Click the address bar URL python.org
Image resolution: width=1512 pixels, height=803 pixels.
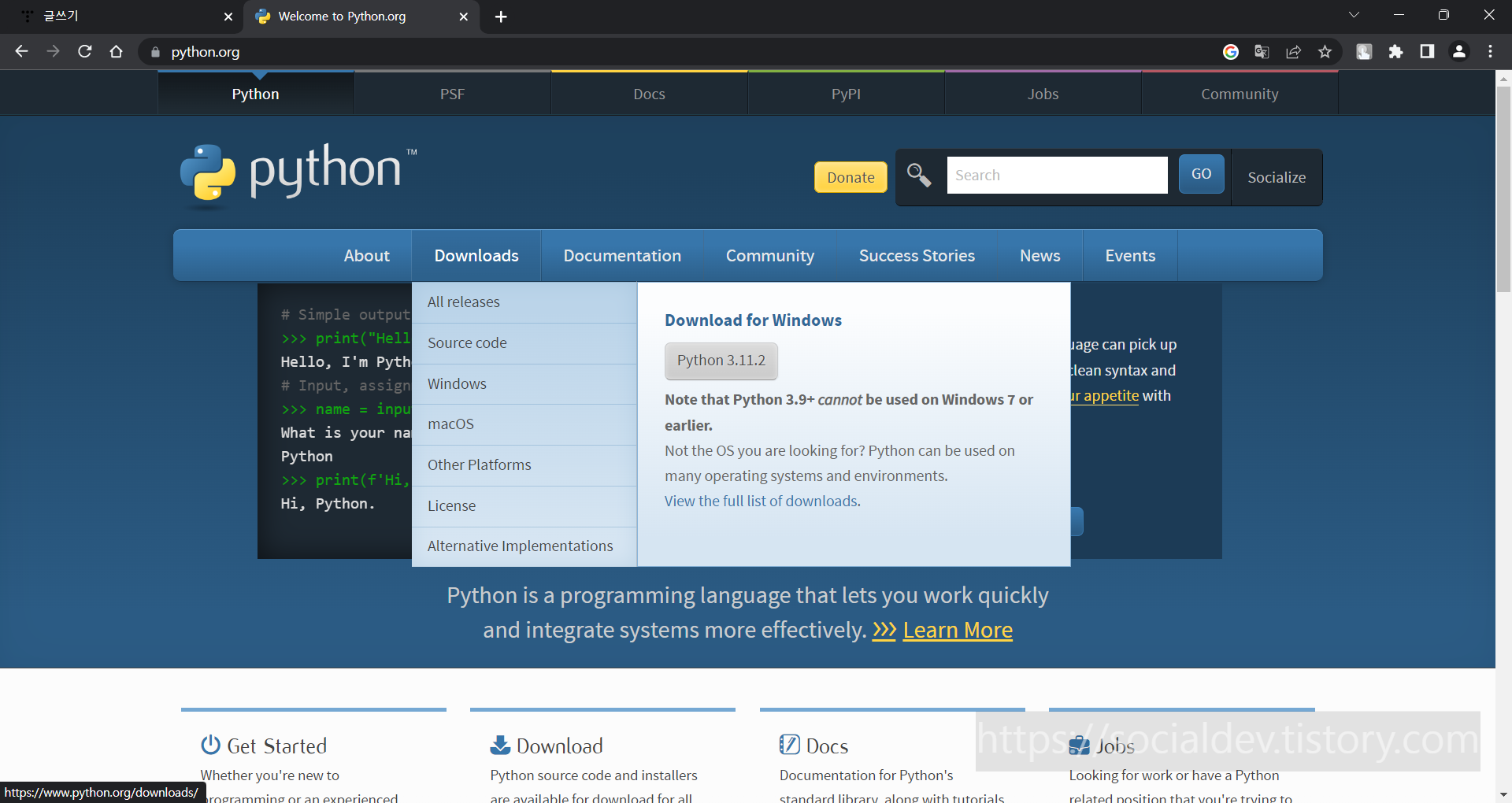click(206, 52)
